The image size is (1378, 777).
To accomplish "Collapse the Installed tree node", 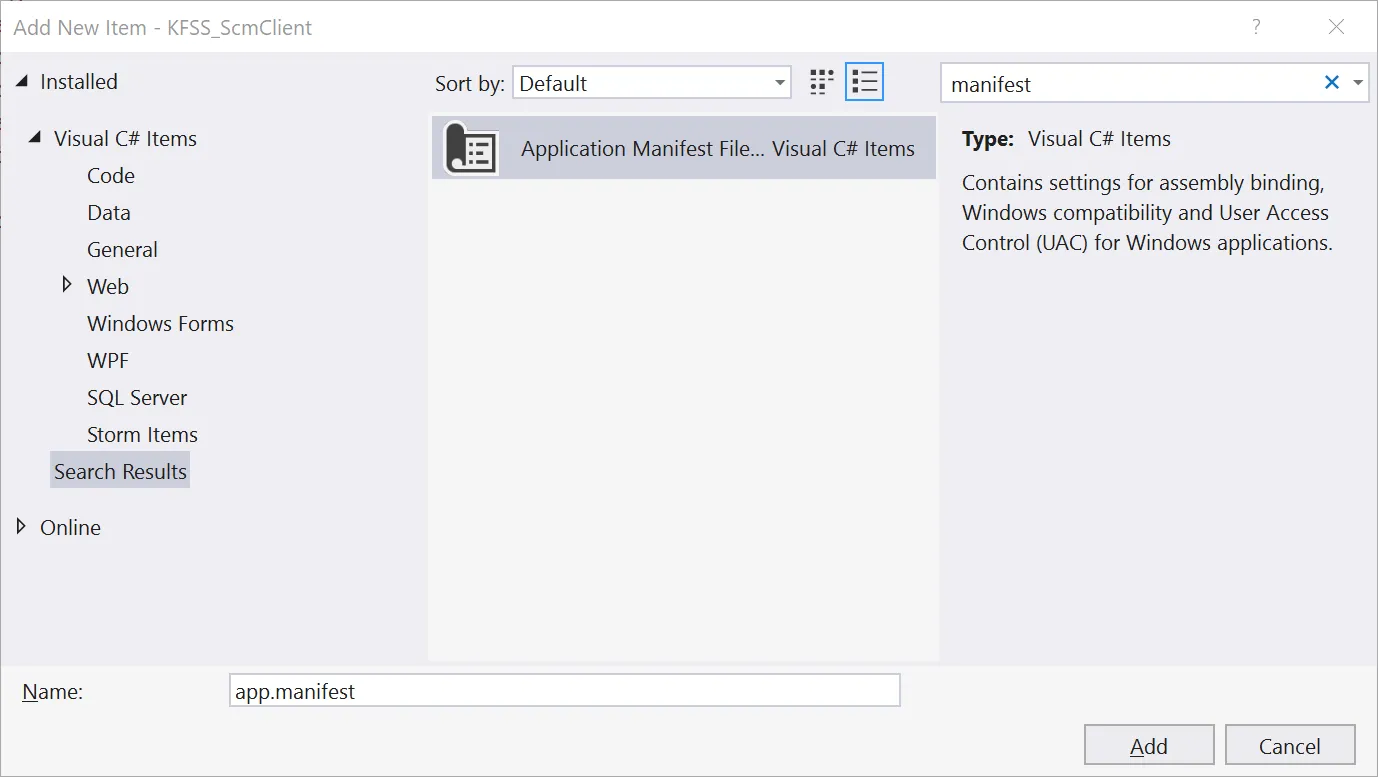I will coord(22,82).
